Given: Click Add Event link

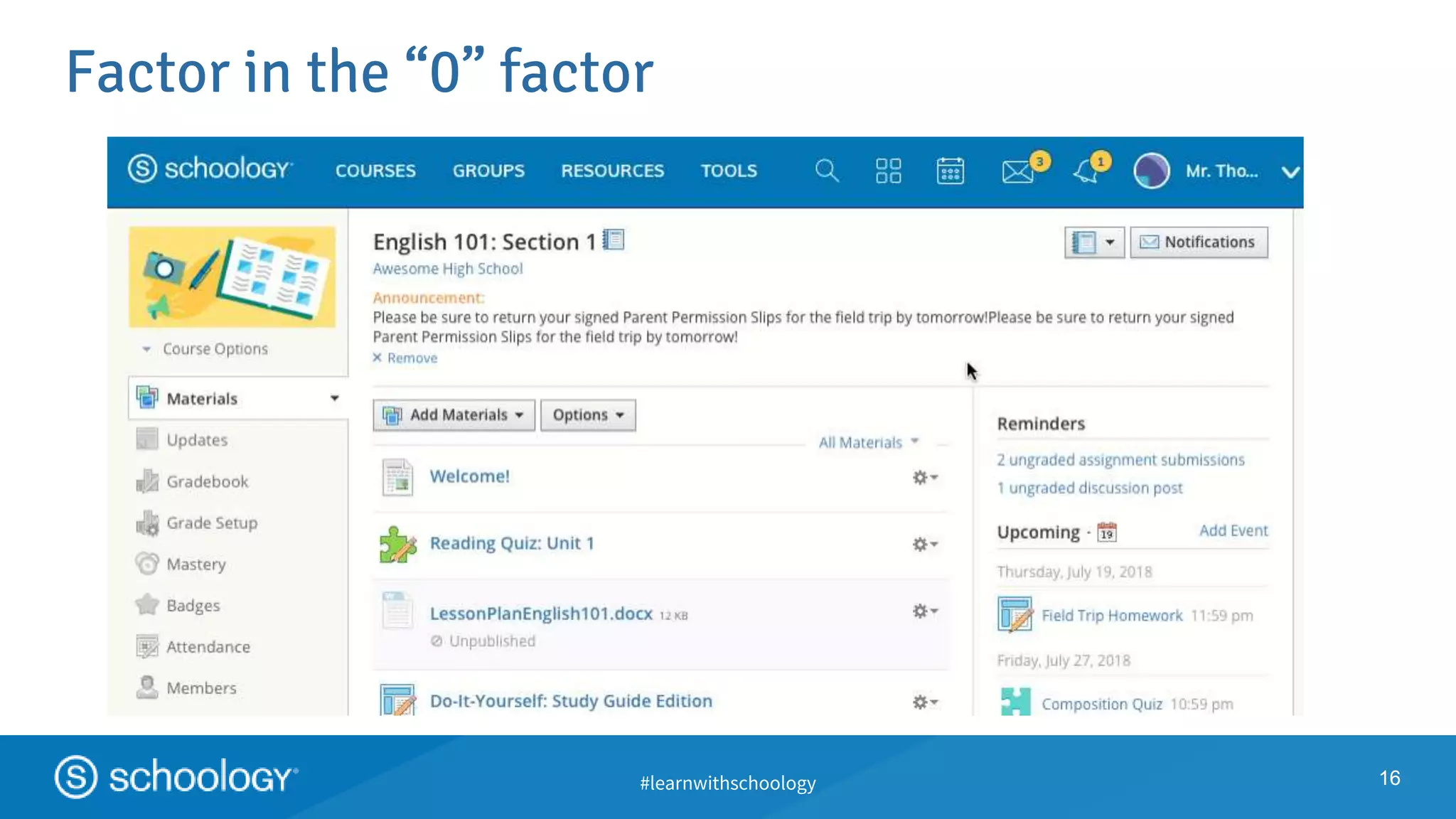Looking at the screenshot, I should (x=1233, y=530).
